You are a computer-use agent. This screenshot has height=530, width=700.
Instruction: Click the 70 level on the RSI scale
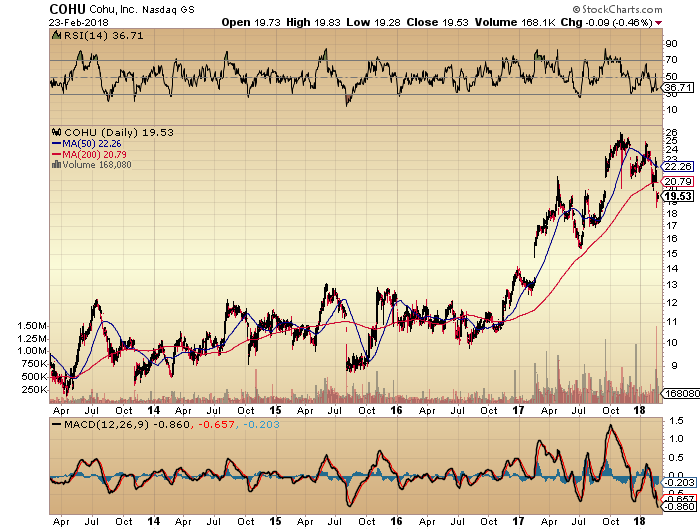click(x=671, y=59)
